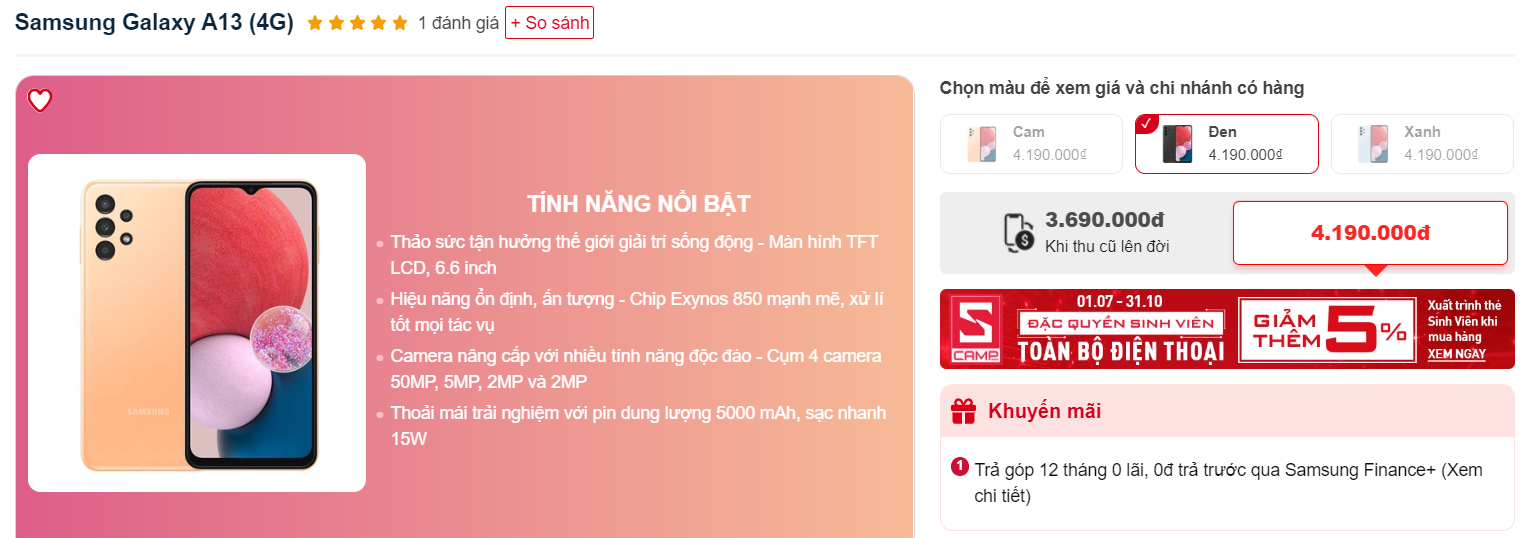Click the Khuyến mãi section heading

[1044, 411]
